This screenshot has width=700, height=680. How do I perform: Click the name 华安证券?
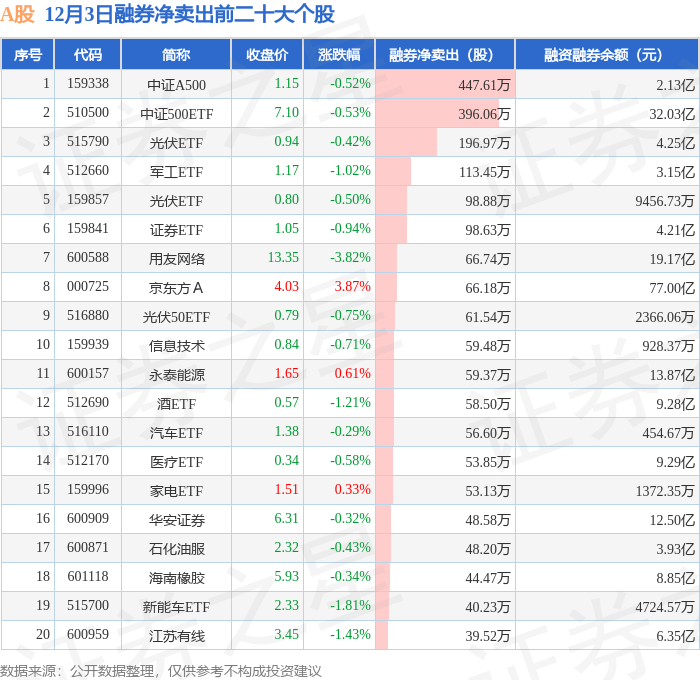pyautogui.click(x=176, y=520)
